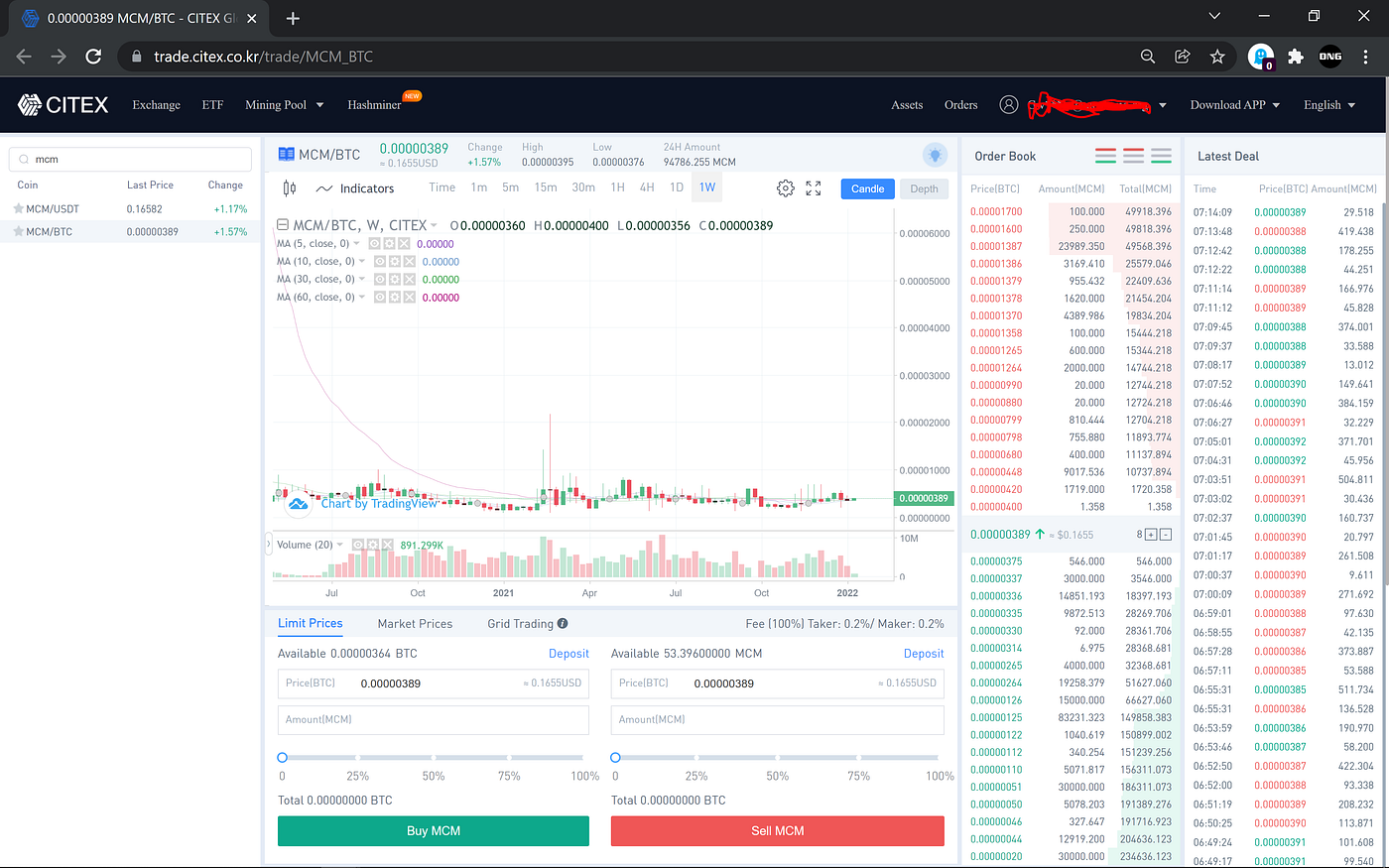
Task: Switch to Market Prices tab
Action: pyautogui.click(x=415, y=624)
